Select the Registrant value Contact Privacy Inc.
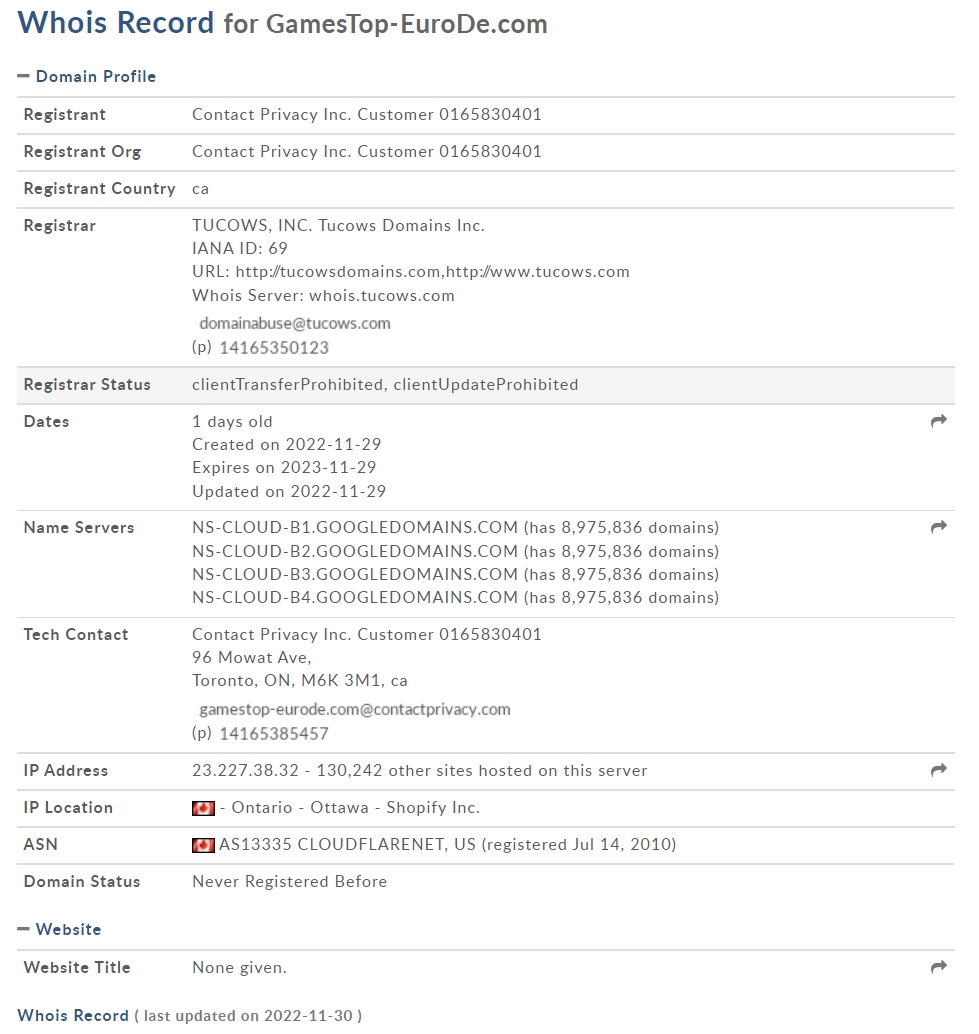The width and height of the screenshot is (979, 1034). 367,114
